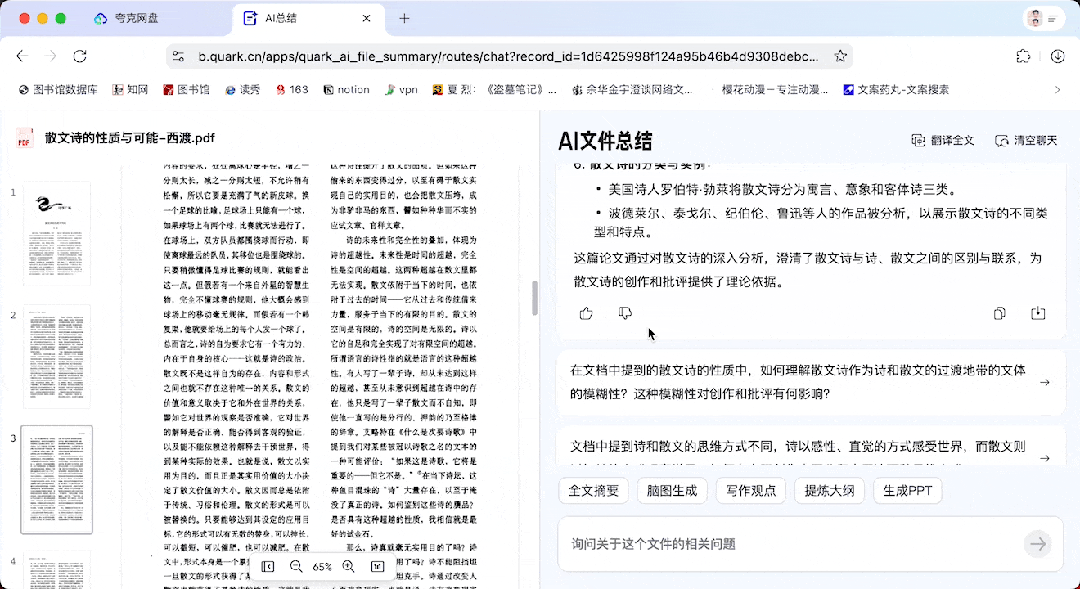
Task: Toggle fit-to-width view in the PDF toolbar
Action: [377, 566]
